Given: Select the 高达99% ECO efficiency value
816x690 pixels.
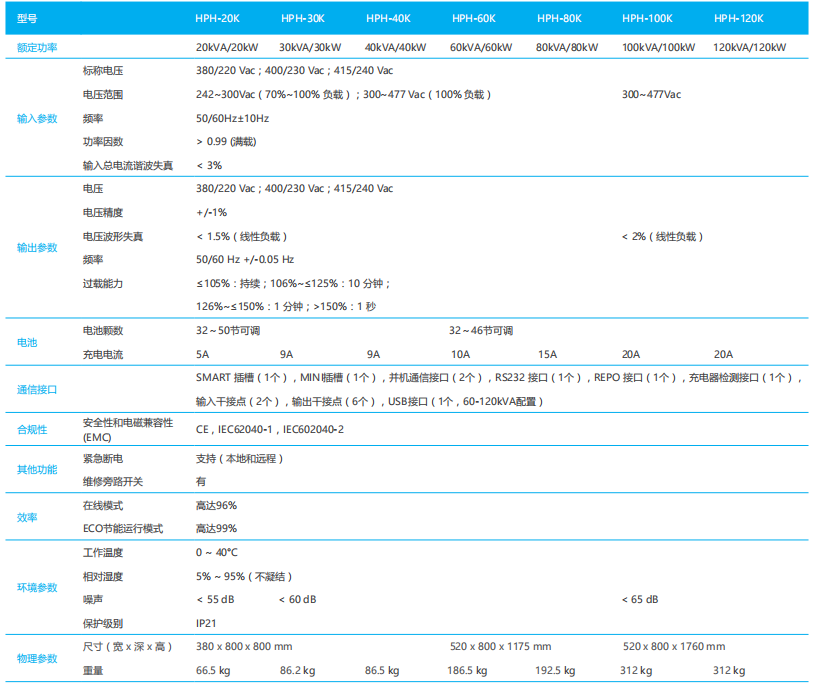Looking at the screenshot, I should point(216,529).
